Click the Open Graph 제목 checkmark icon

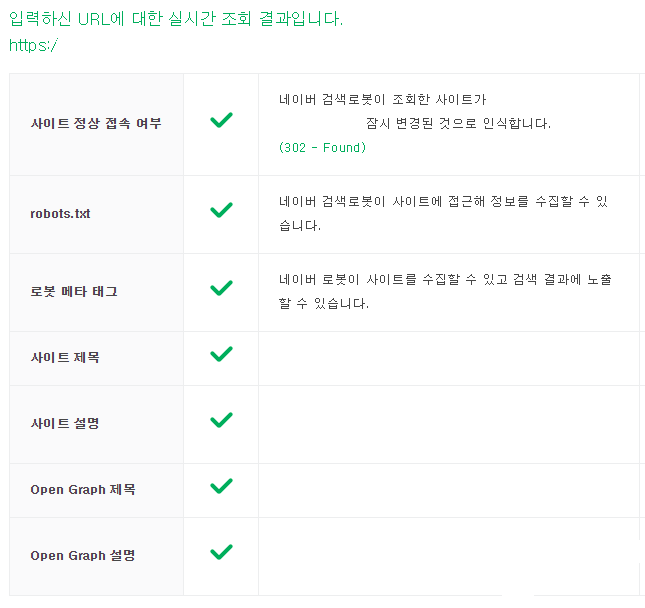(x=221, y=486)
